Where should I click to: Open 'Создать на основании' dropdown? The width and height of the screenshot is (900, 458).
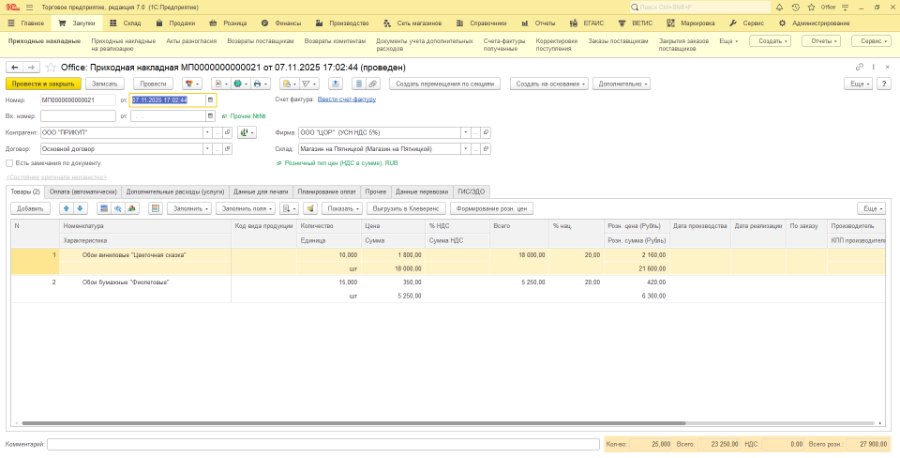coord(550,84)
